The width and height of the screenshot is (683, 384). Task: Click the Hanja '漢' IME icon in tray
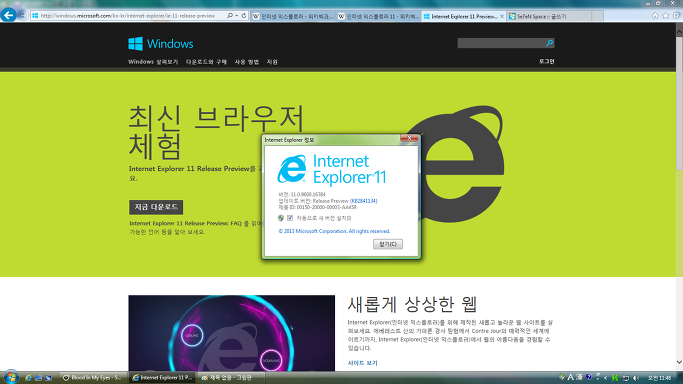pos(579,377)
